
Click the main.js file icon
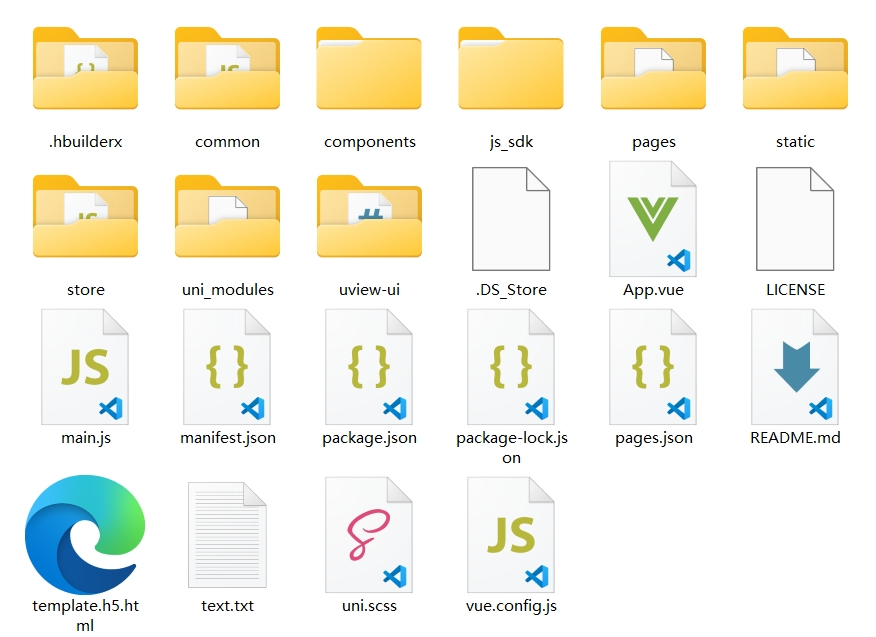point(85,367)
